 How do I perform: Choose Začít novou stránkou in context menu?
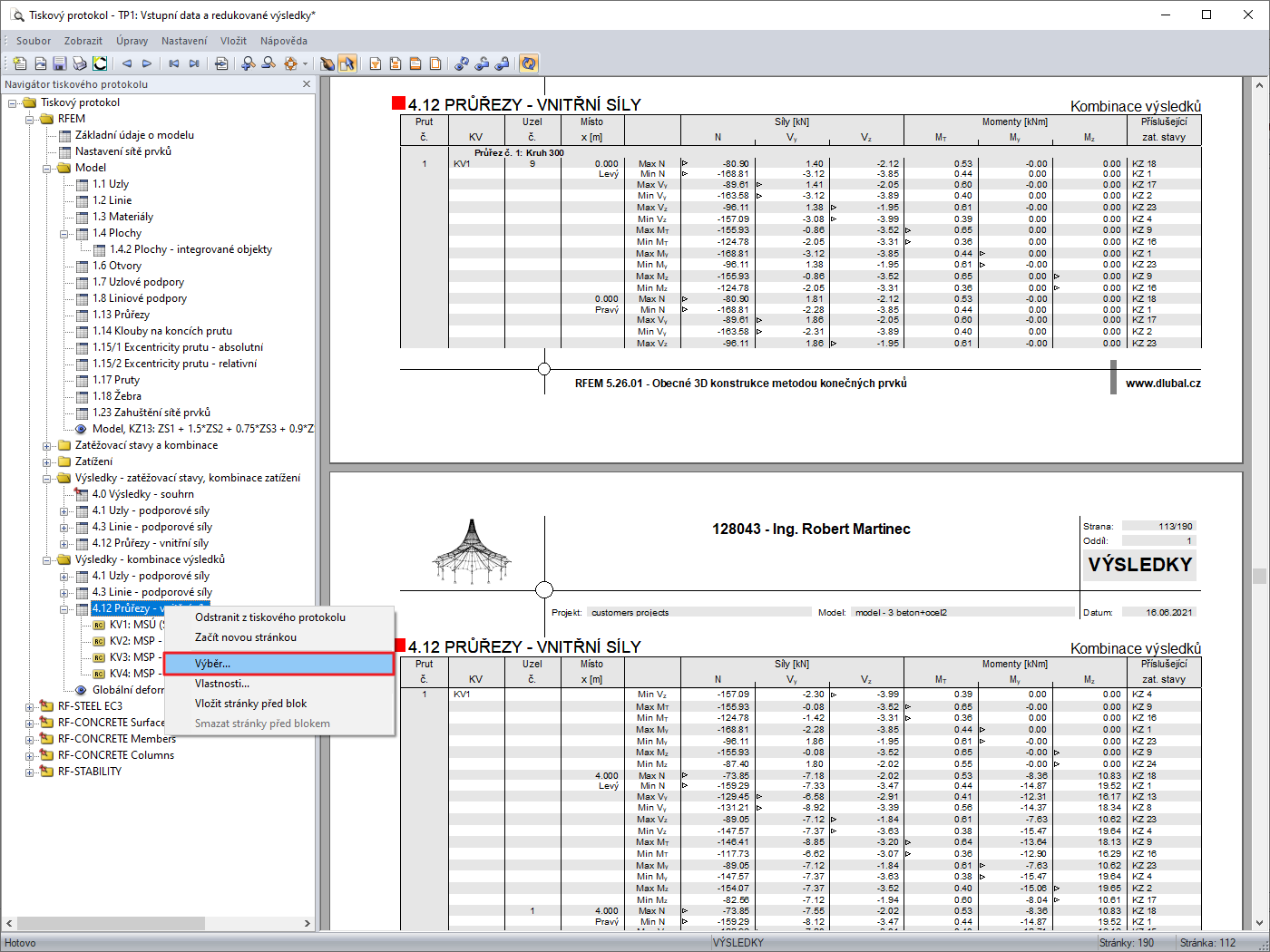tap(279, 637)
